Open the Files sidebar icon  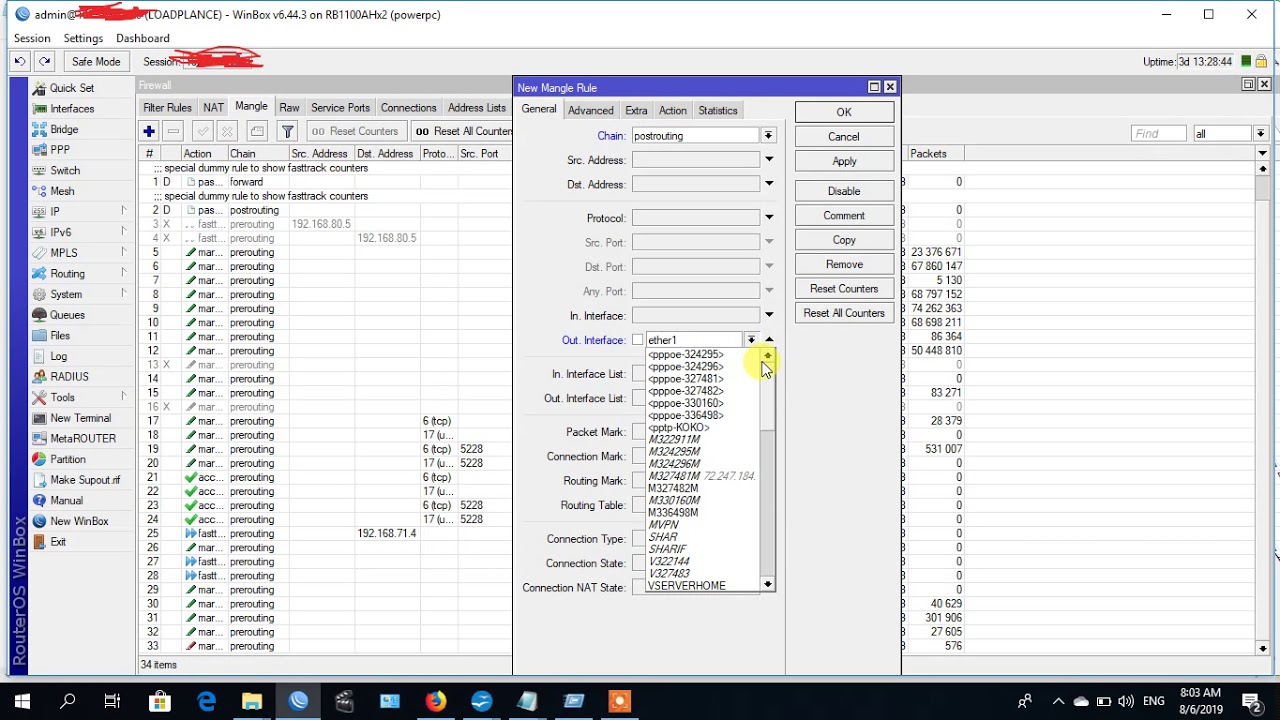(39, 335)
